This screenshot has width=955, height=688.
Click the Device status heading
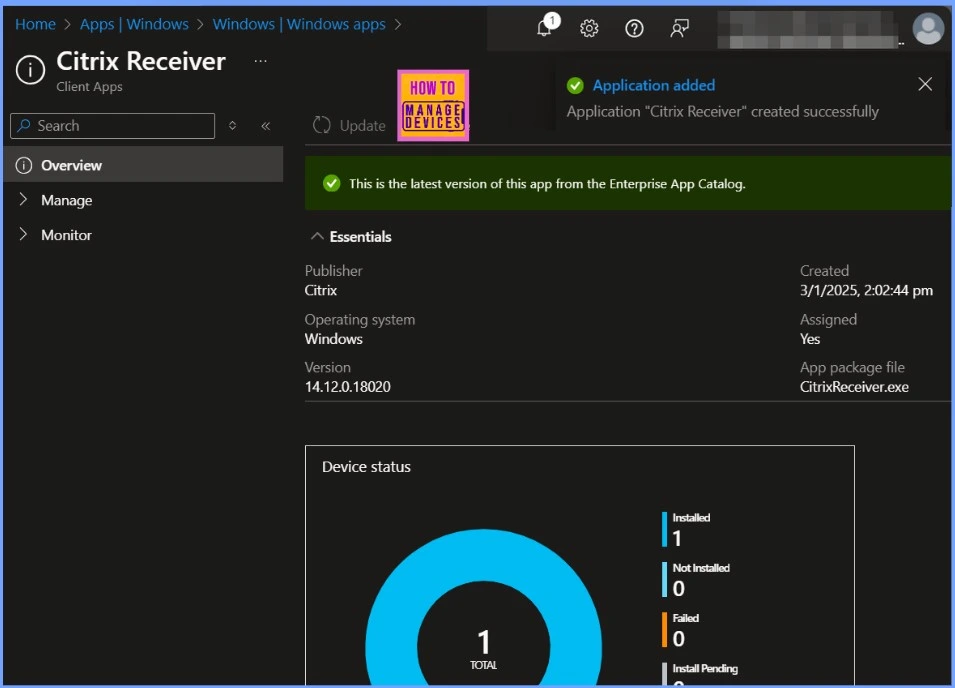pyautogui.click(x=366, y=466)
